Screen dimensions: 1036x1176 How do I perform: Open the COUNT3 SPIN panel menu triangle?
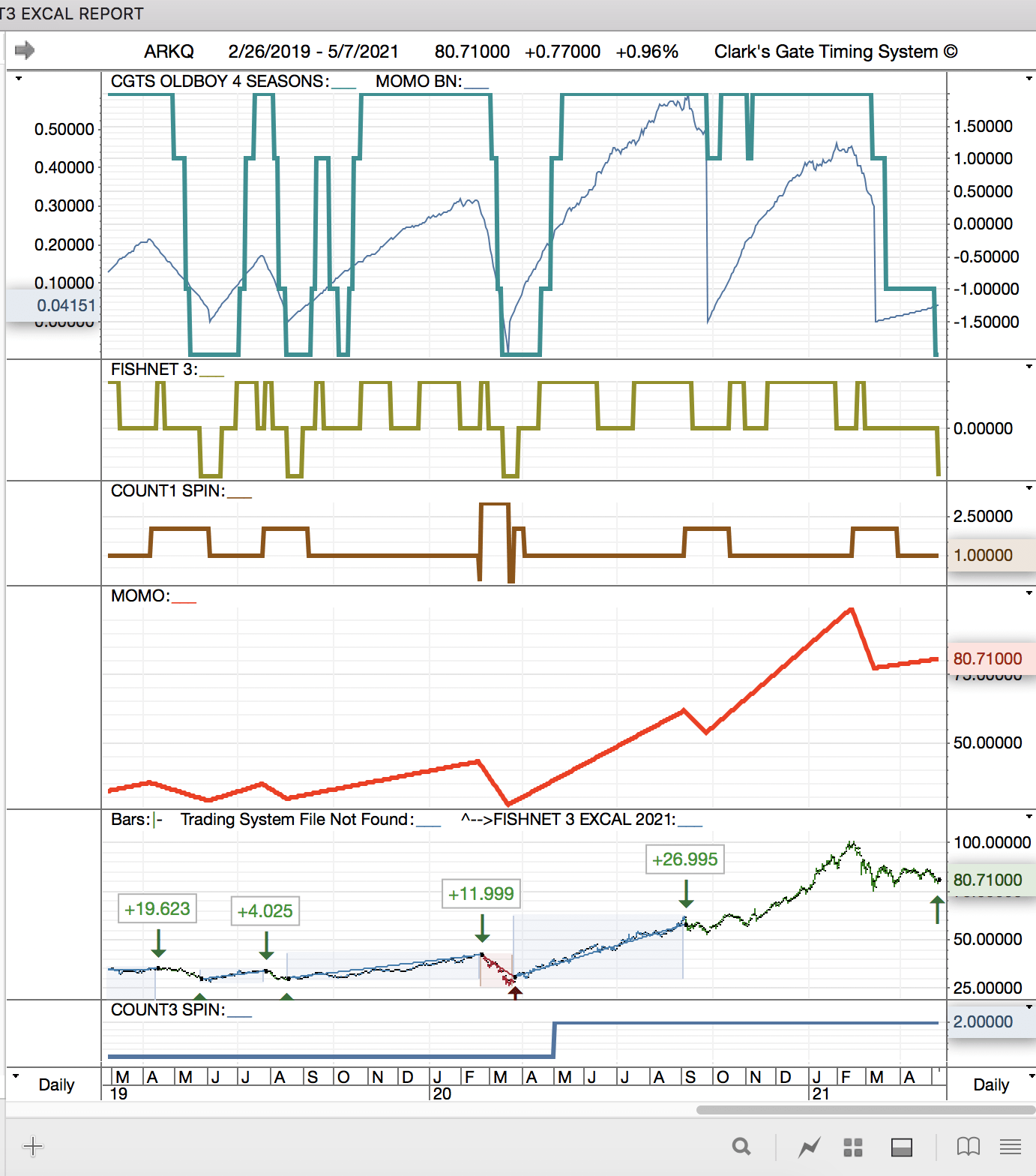1029,1007
